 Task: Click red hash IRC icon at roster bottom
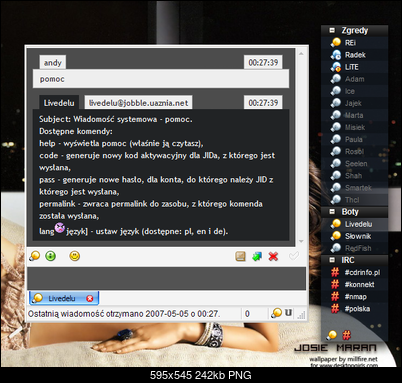point(347,334)
